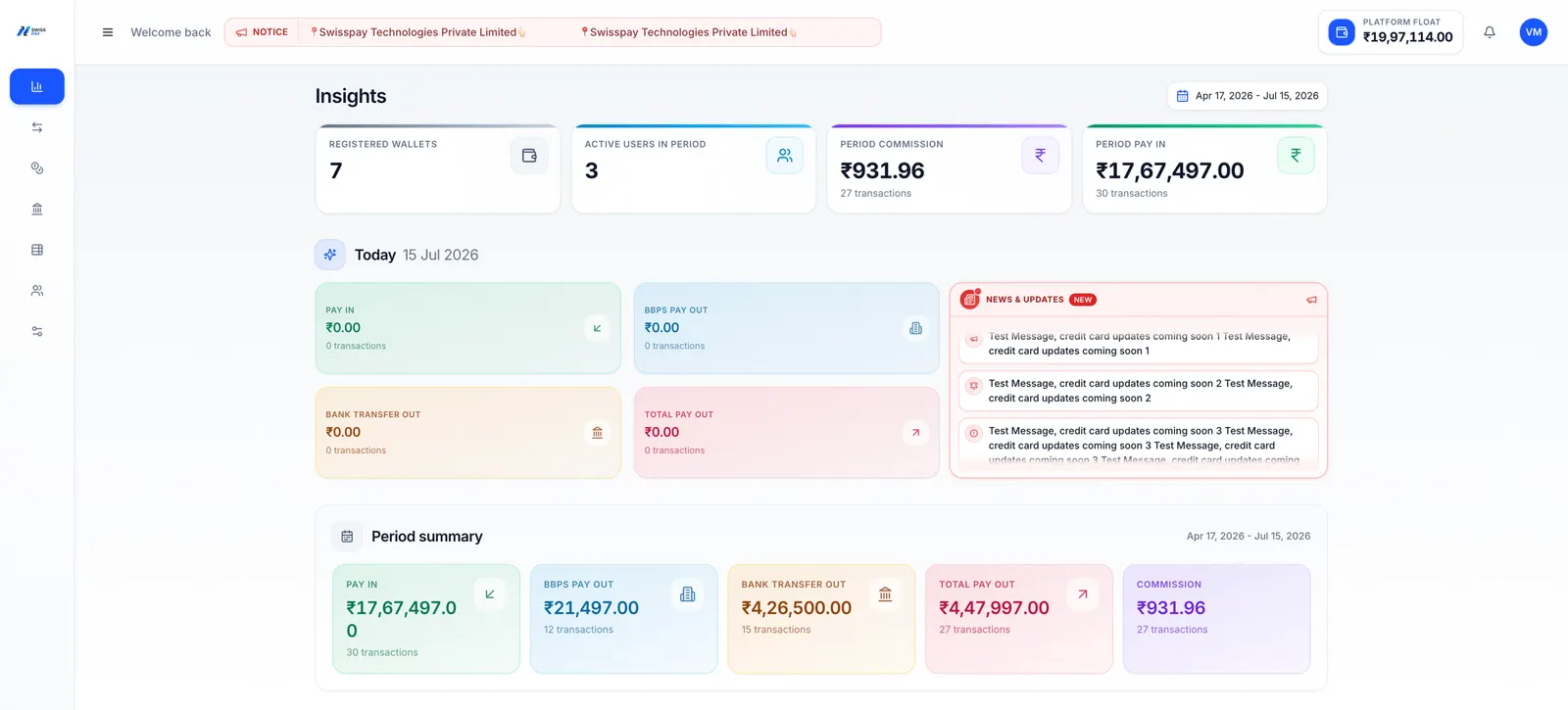Image resolution: width=1568 pixels, height=710 pixels.
Task: Open the settings sliders icon in sidebar
Action: [37, 332]
